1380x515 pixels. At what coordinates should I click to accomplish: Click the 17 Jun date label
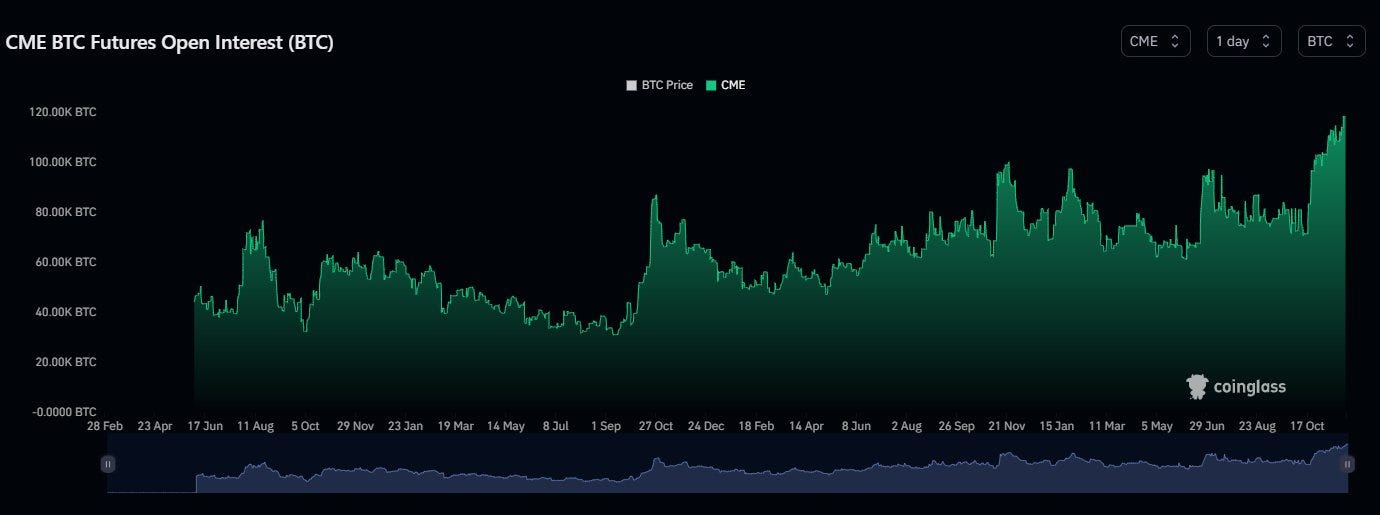click(x=205, y=426)
